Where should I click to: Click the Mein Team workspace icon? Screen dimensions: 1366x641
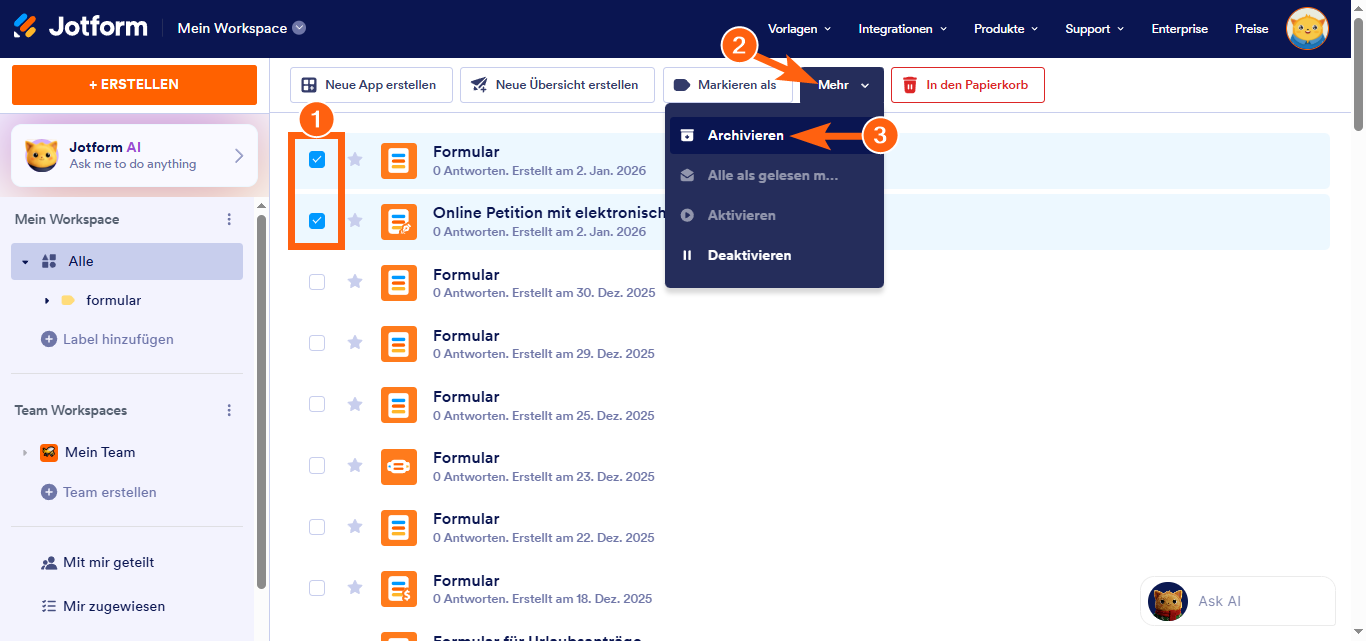pyautogui.click(x=49, y=452)
